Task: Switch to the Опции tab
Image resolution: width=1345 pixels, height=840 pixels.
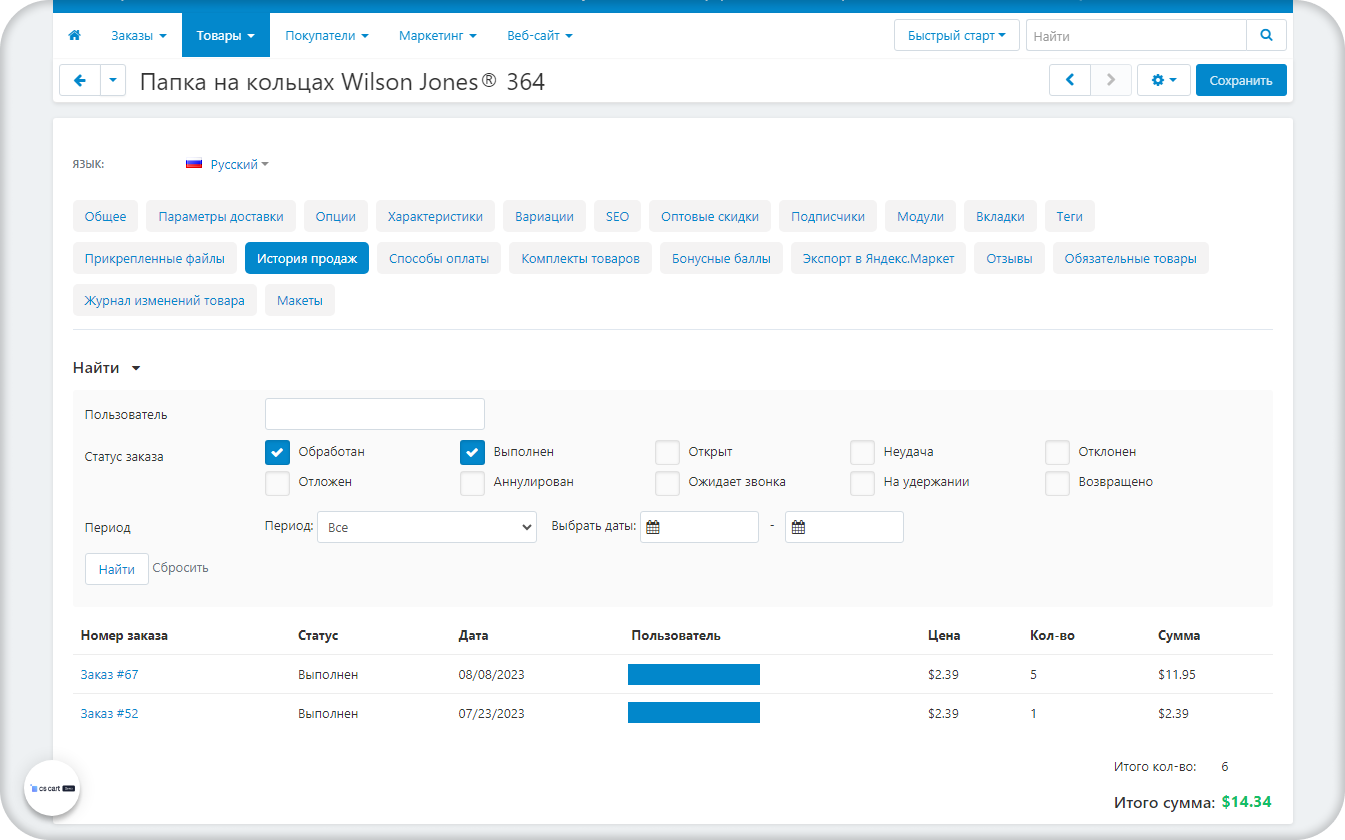Action: click(336, 216)
